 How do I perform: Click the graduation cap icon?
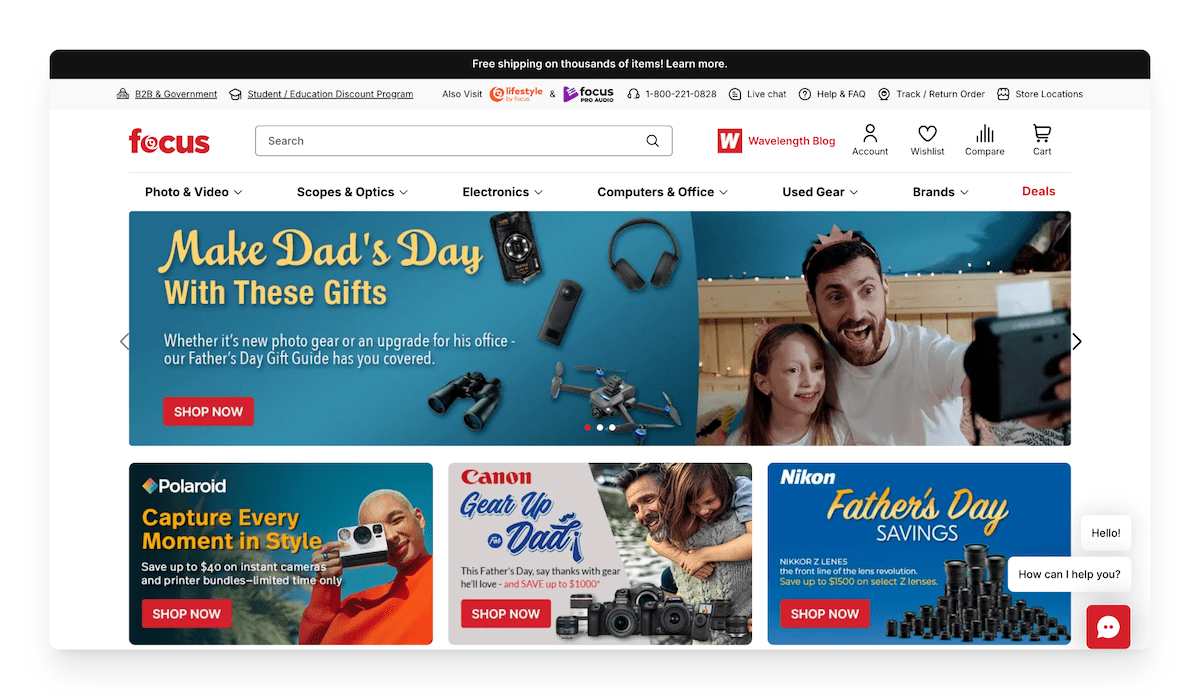(x=235, y=94)
